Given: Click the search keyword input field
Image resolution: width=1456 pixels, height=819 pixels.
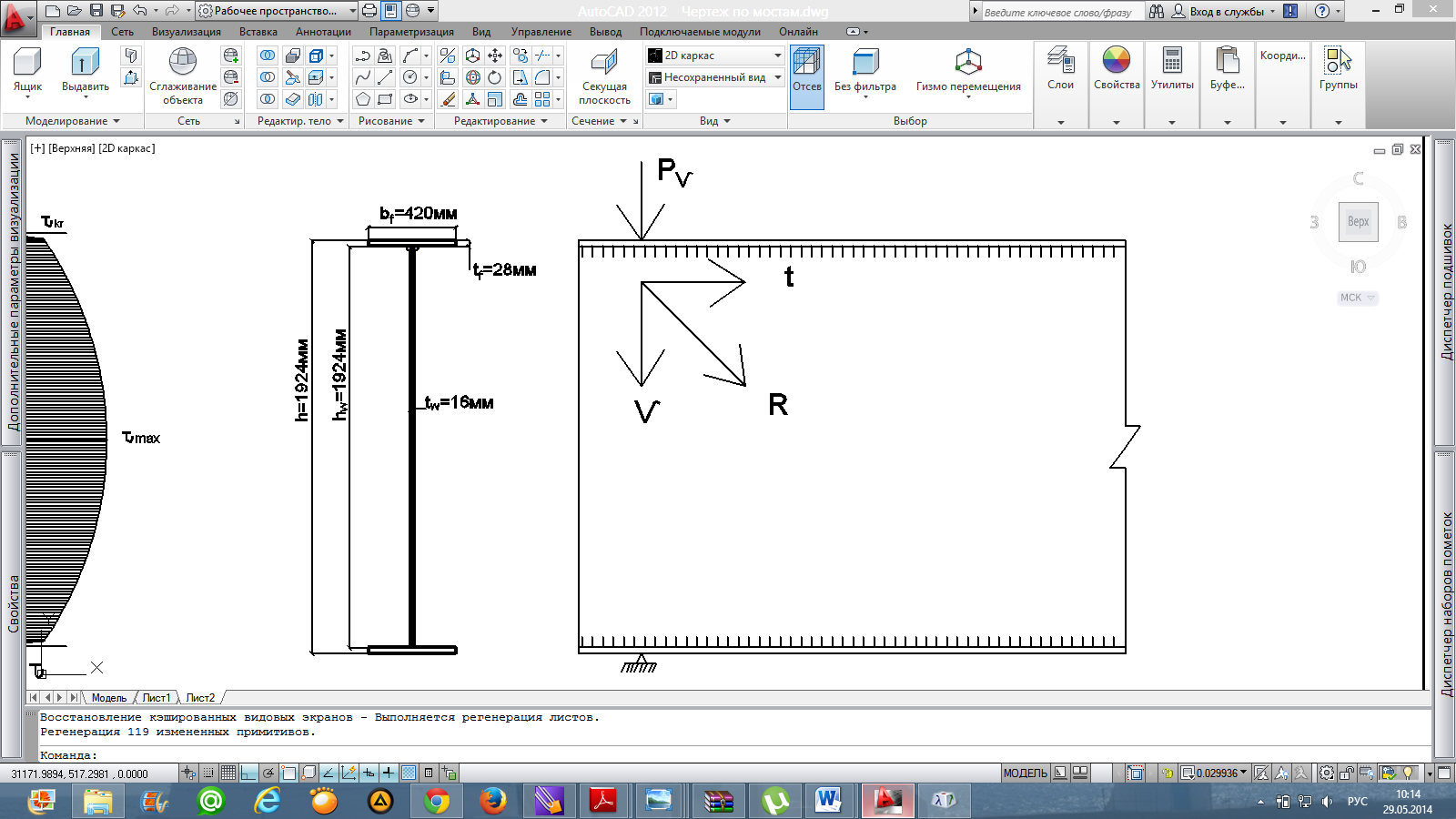Looking at the screenshot, I should [x=1062, y=12].
